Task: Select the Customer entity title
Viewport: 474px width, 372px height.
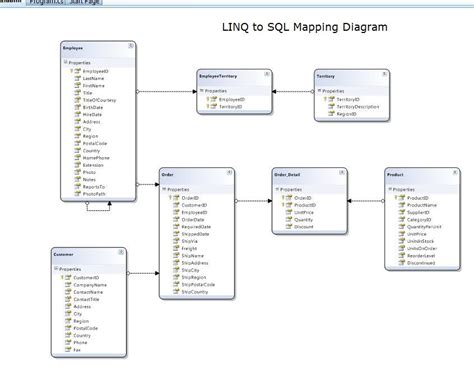Action: pos(63,254)
